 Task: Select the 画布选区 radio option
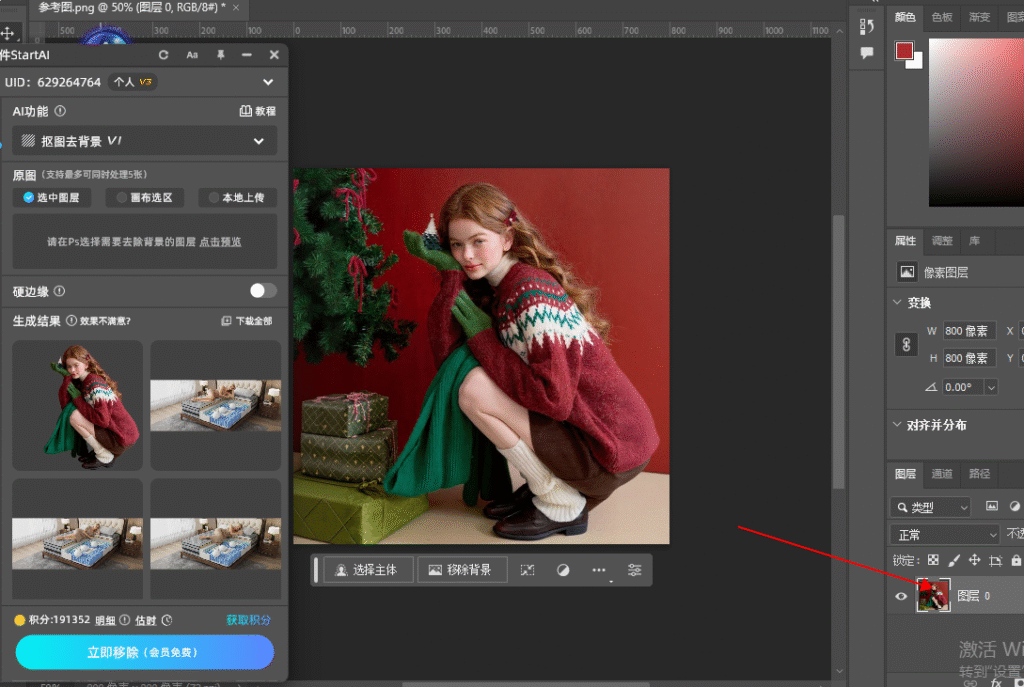pos(144,198)
